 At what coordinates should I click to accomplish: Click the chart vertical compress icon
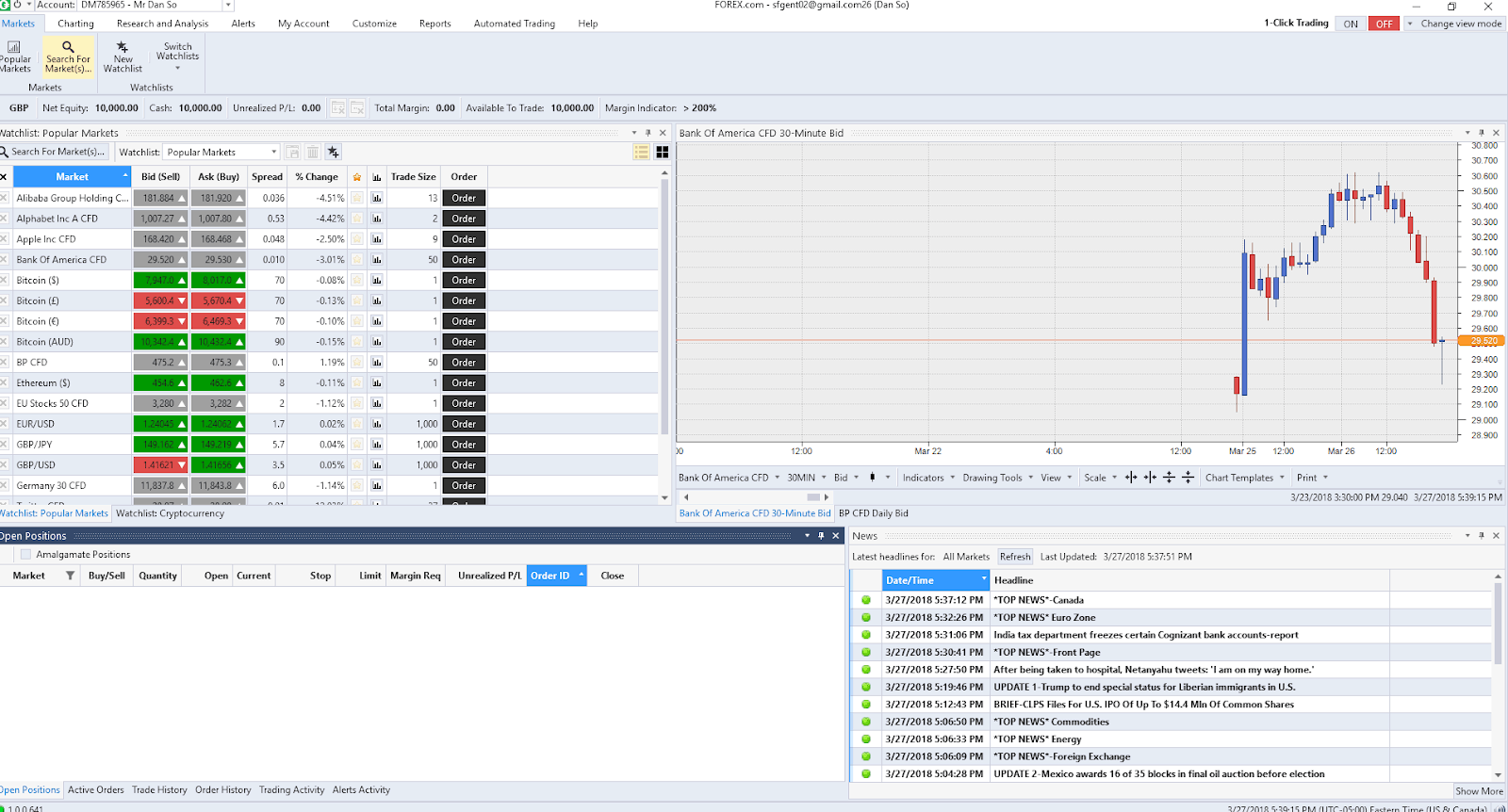pyautogui.click(x=1188, y=478)
